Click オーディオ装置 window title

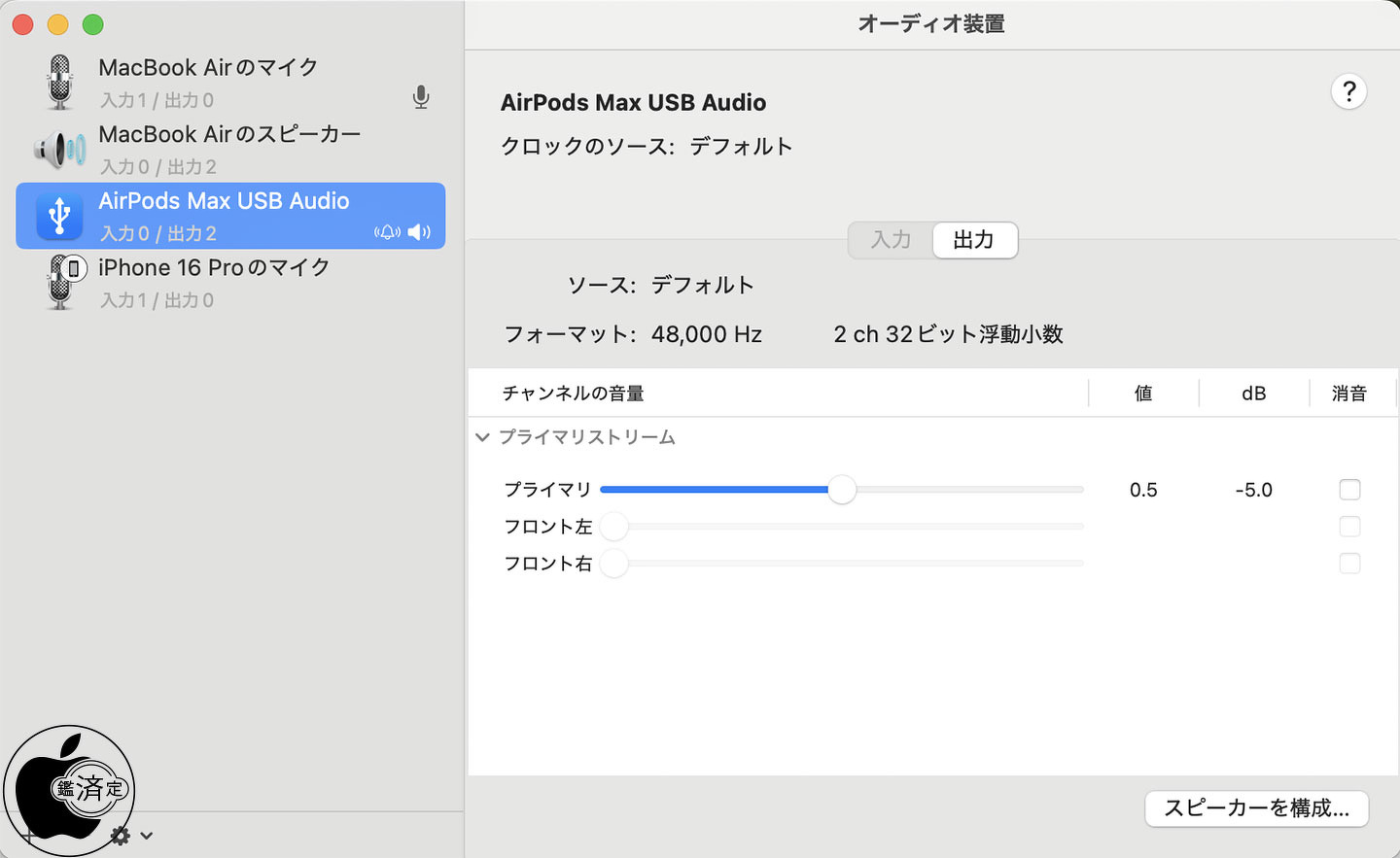tap(931, 24)
